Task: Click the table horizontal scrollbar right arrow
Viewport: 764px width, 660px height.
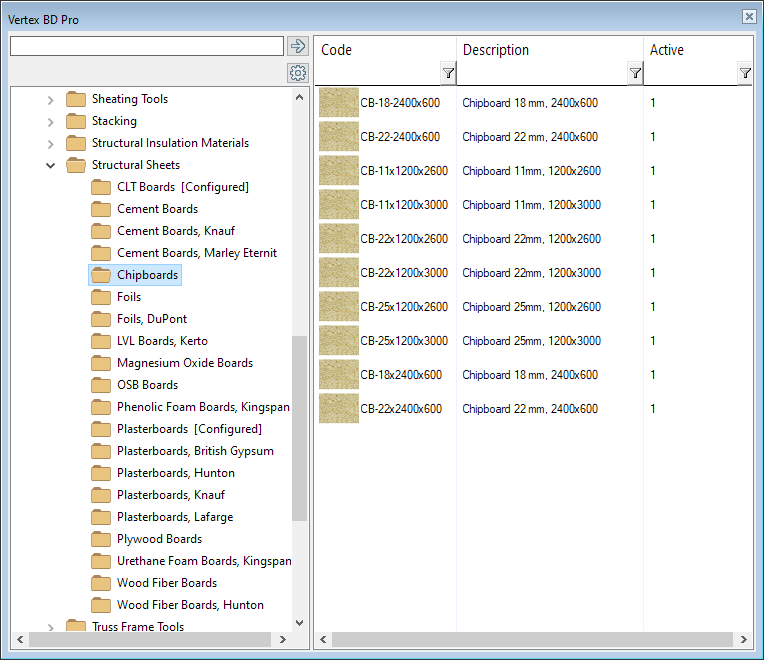Action: (x=743, y=639)
